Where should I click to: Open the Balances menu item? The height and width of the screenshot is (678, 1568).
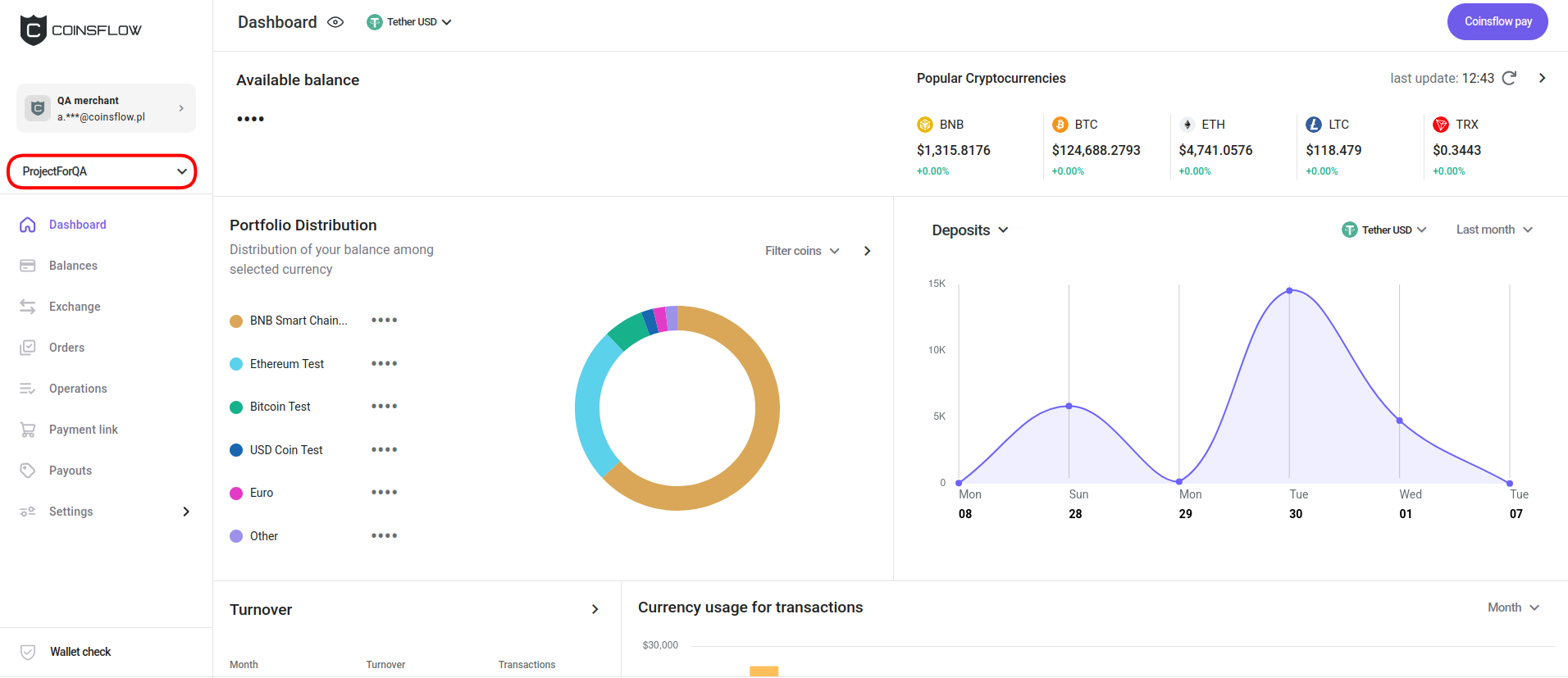coord(73,266)
